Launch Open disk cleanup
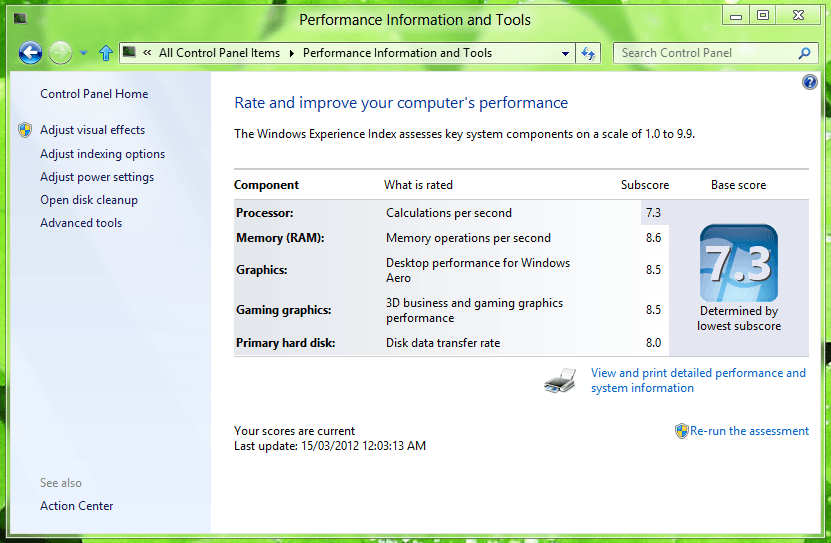 click(x=89, y=200)
